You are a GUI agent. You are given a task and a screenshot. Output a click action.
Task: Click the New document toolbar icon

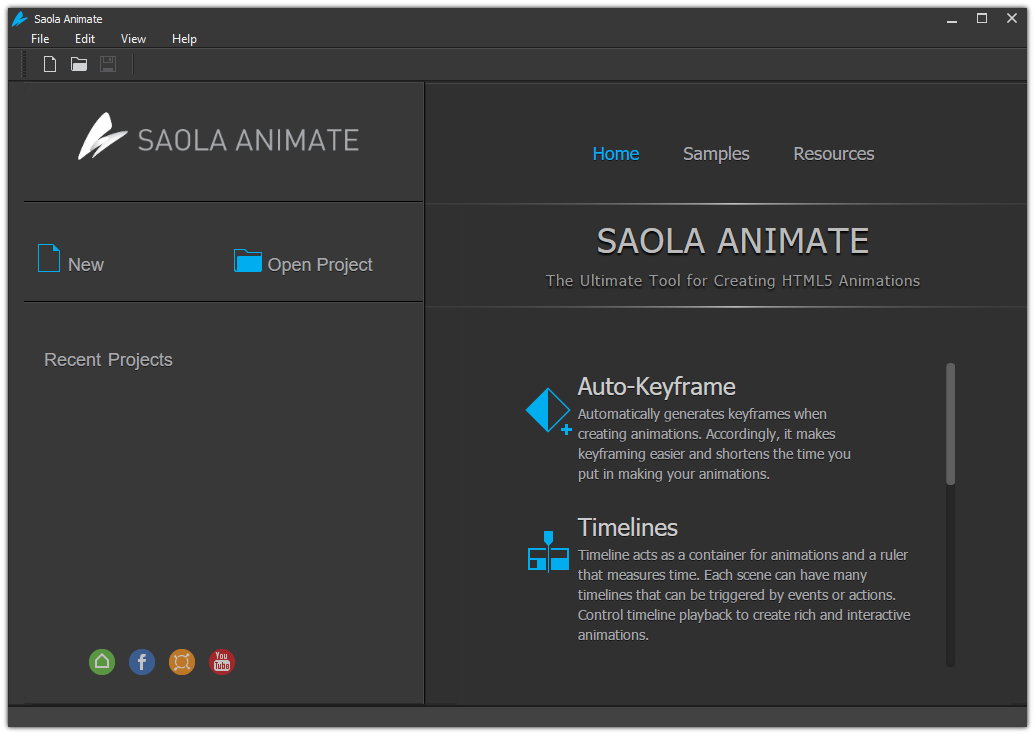click(49, 63)
